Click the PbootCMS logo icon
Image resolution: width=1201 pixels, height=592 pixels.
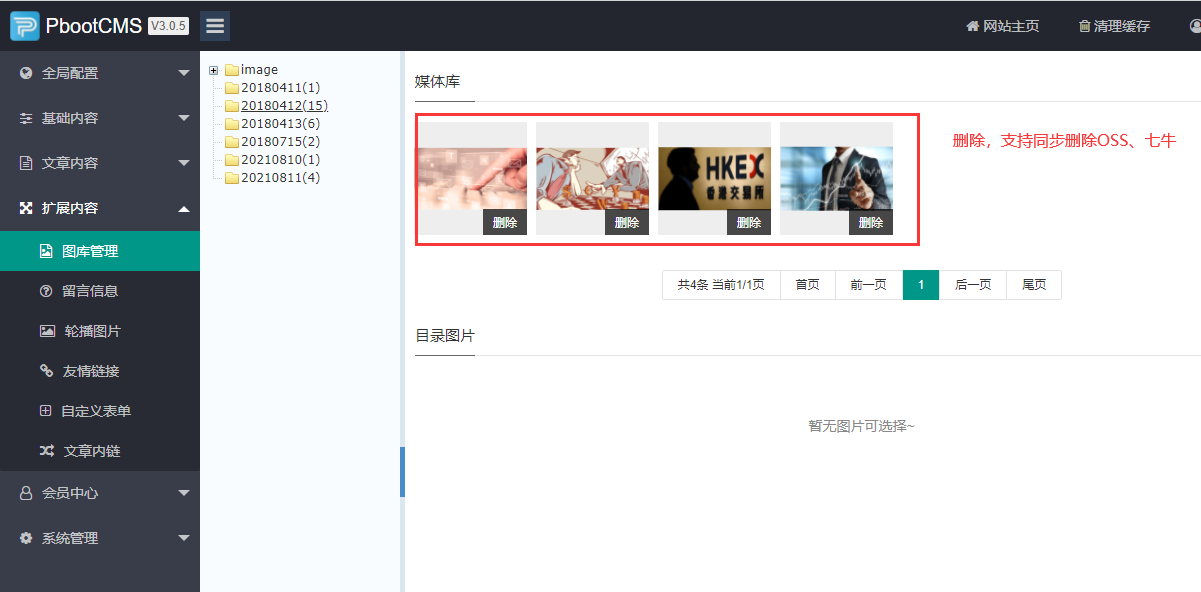(25, 26)
